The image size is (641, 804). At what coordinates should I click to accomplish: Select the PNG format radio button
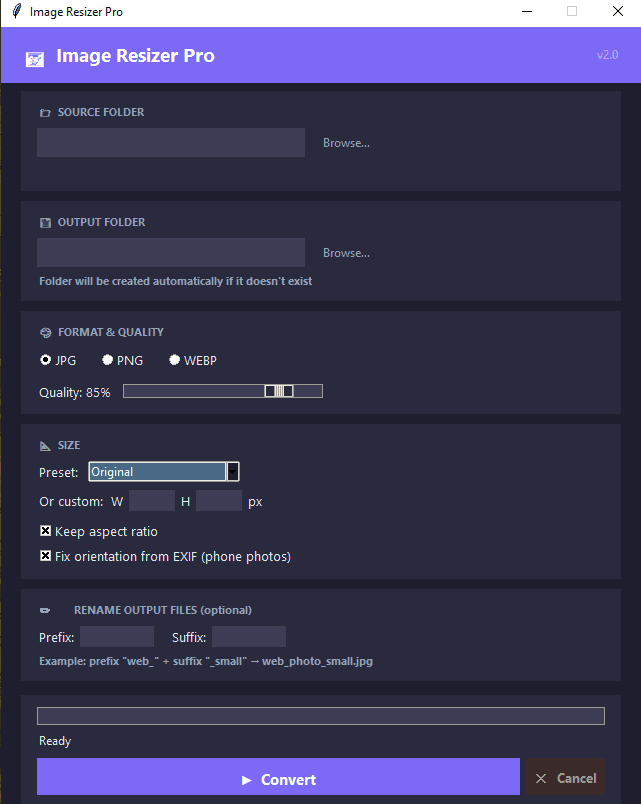[x=107, y=360]
